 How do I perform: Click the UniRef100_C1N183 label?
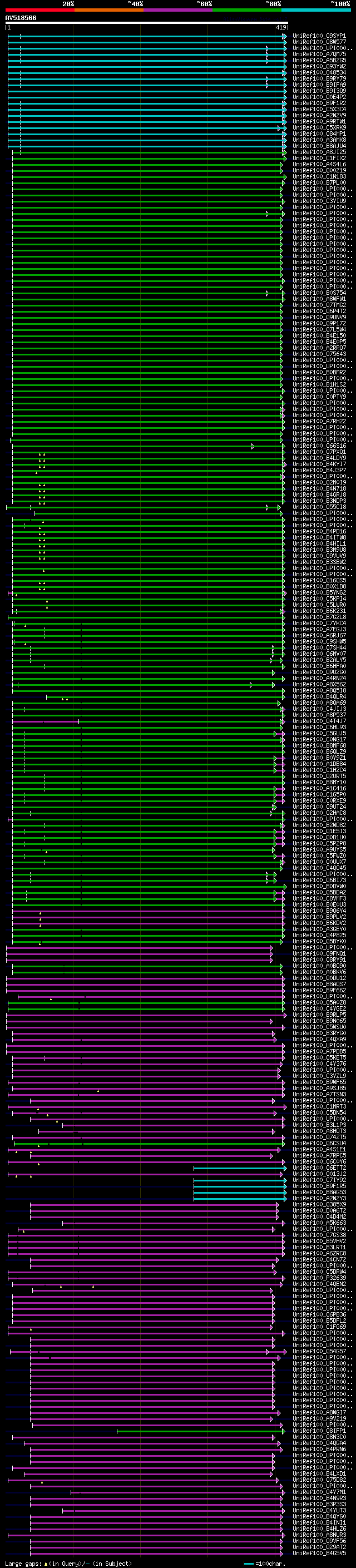(319, 176)
